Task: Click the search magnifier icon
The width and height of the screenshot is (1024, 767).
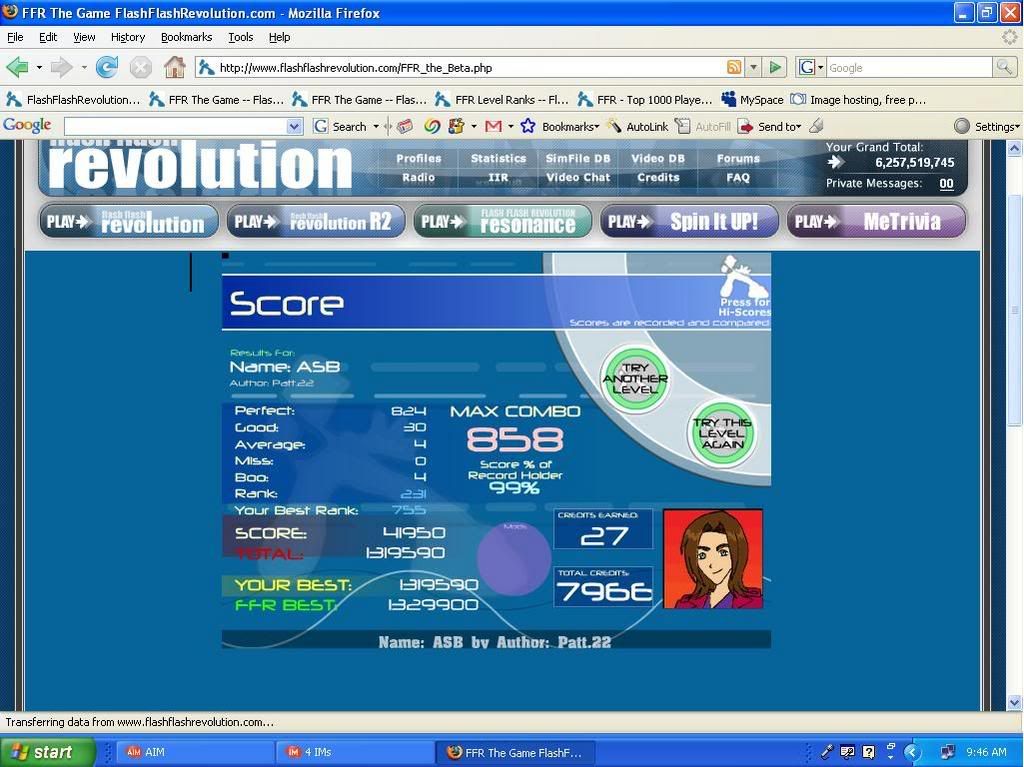Action: click(1004, 68)
